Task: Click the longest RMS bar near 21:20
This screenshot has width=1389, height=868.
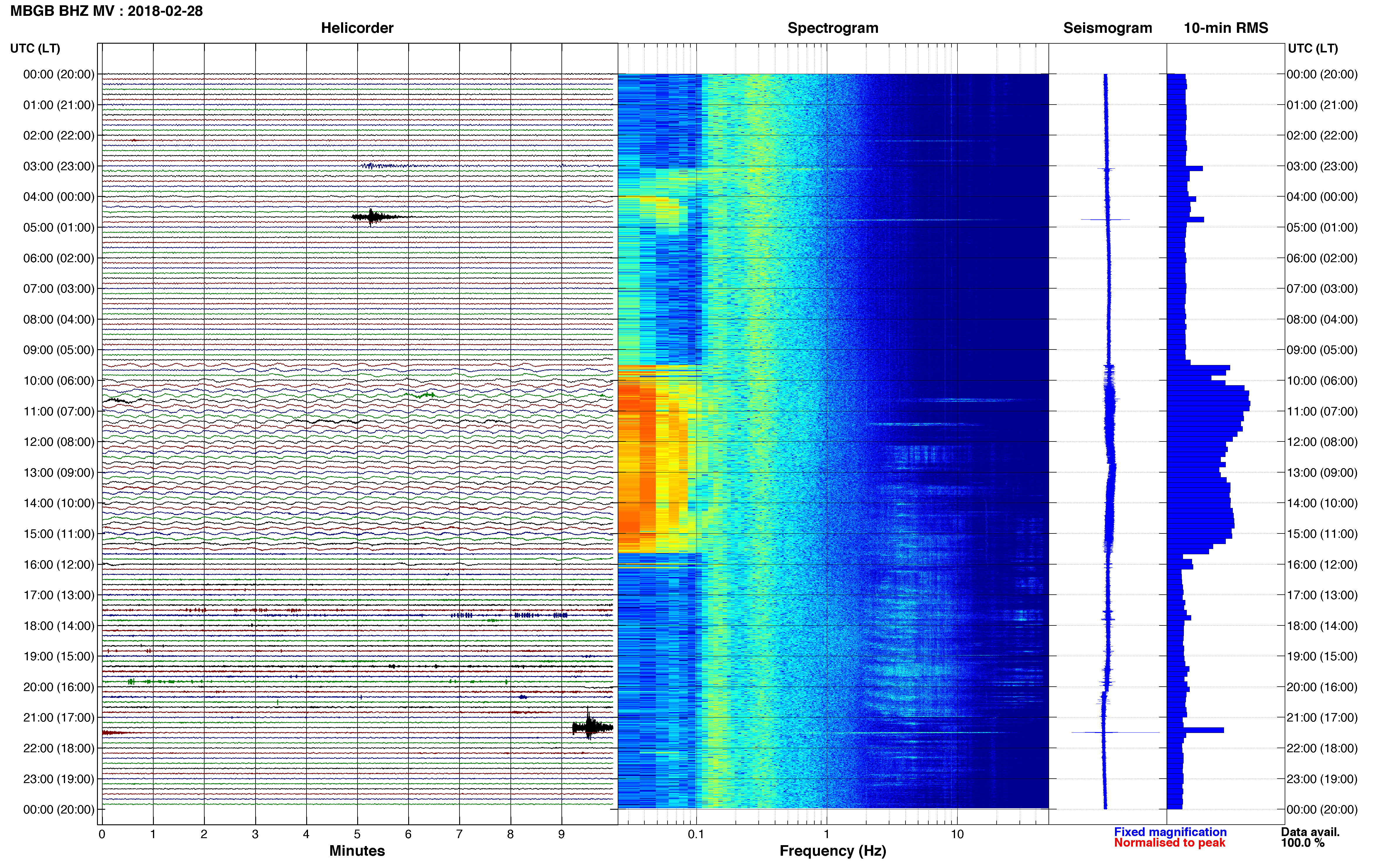Action: click(1195, 730)
